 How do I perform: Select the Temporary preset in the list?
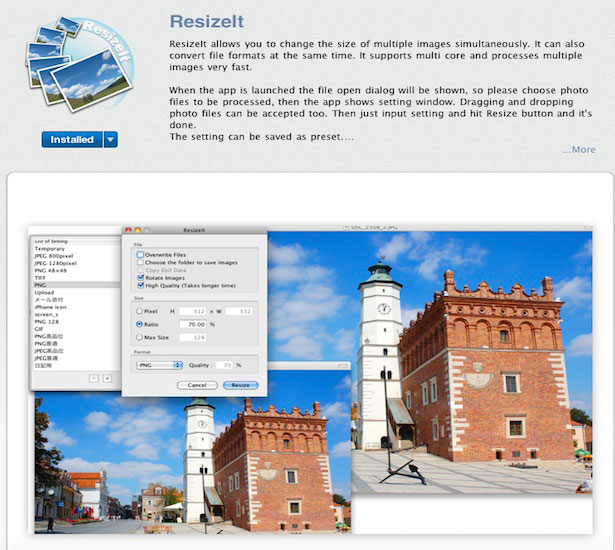pos(75,249)
